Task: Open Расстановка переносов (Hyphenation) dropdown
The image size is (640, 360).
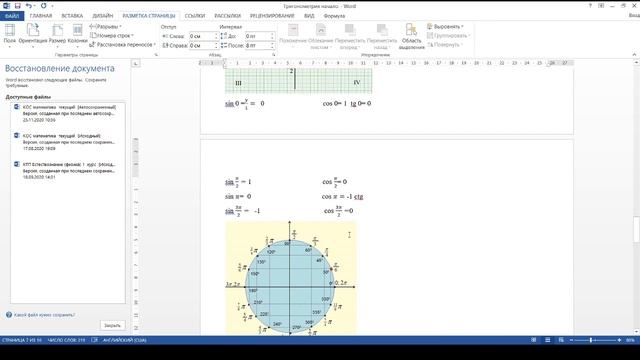Action: [x=122, y=44]
